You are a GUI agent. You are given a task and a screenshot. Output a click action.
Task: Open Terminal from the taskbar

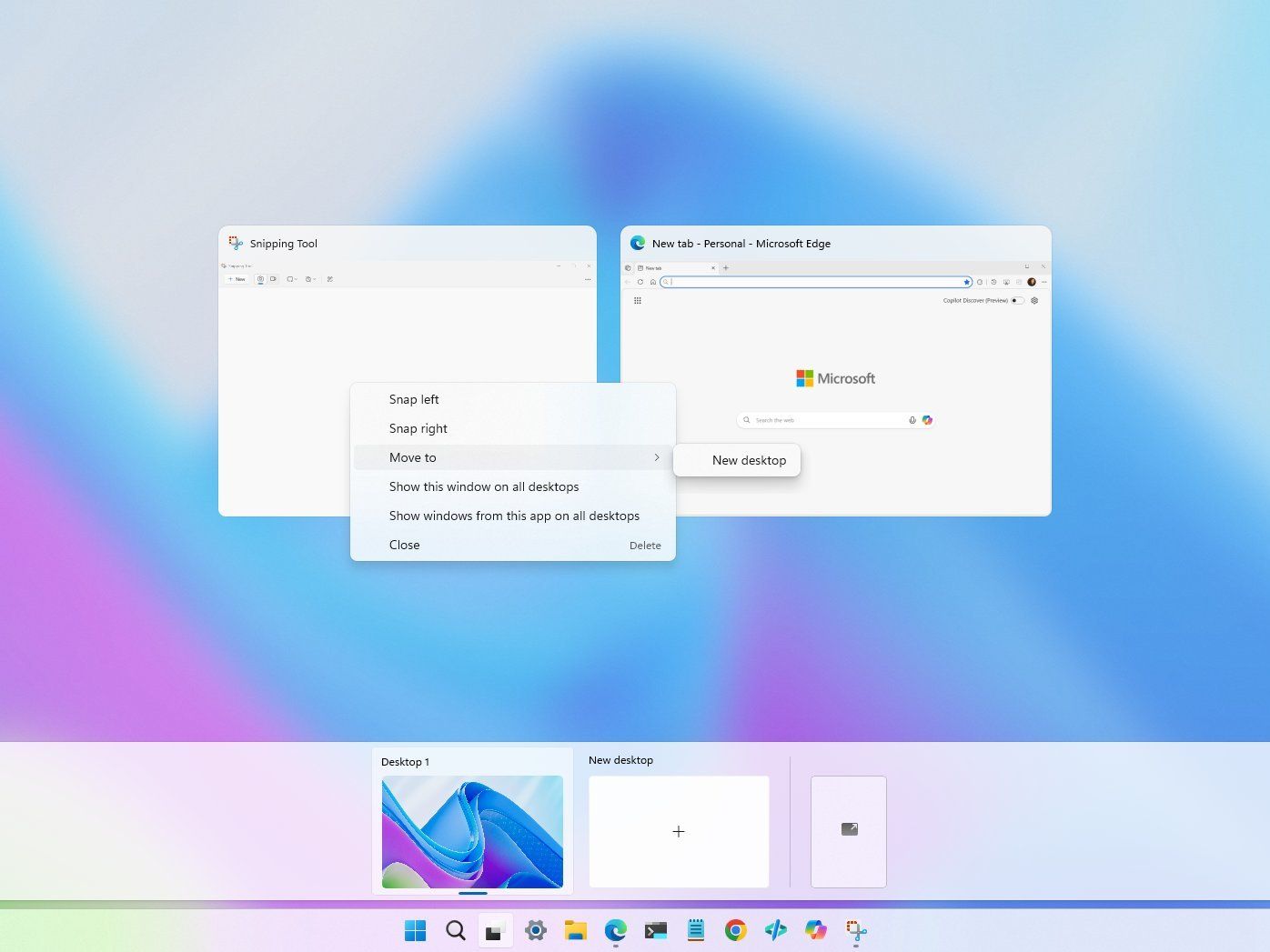click(x=656, y=930)
